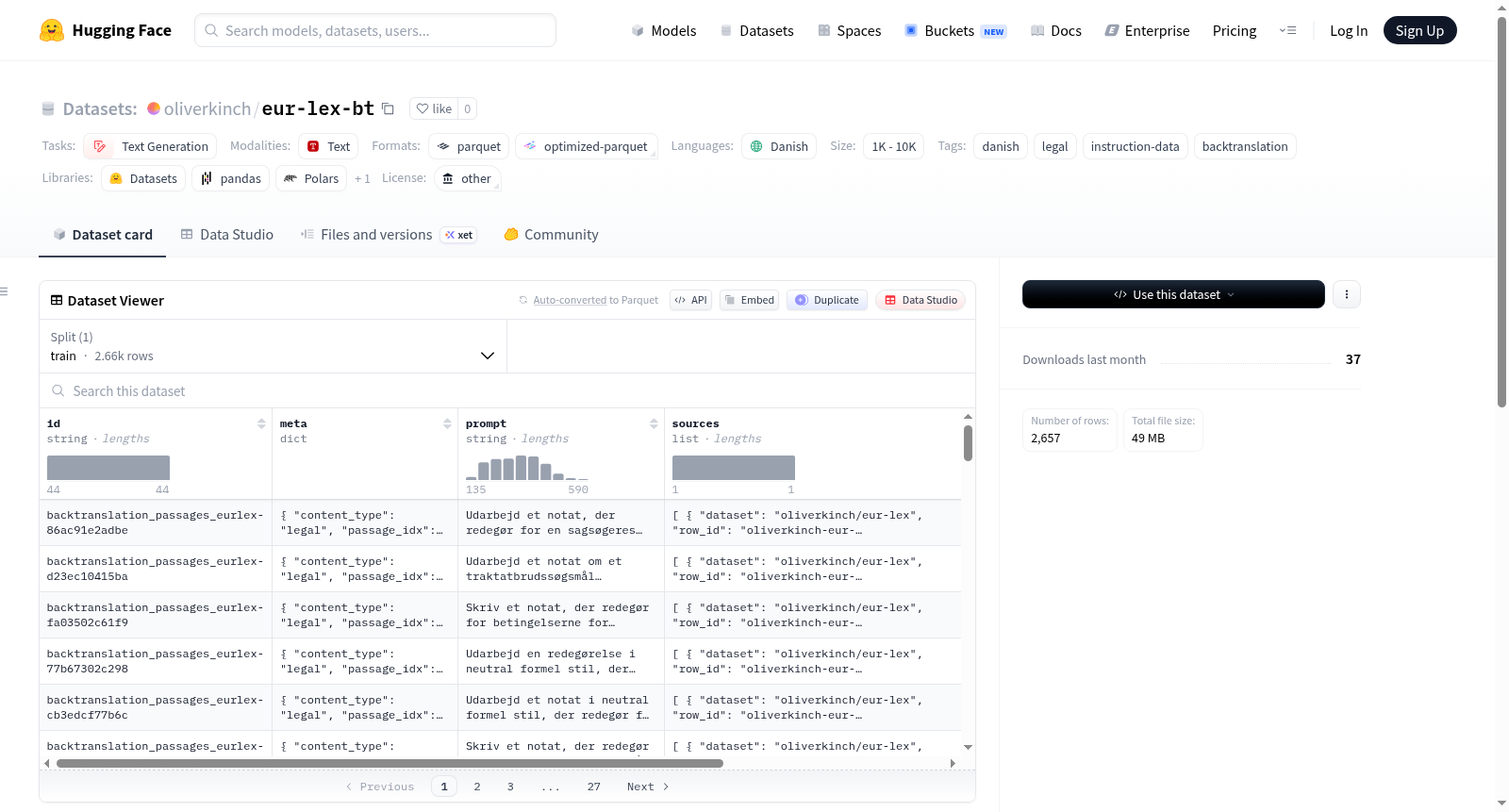Screen dimensions: 1509x812
Task: Click the Hugging Face logo icon
Action: coord(52,30)
